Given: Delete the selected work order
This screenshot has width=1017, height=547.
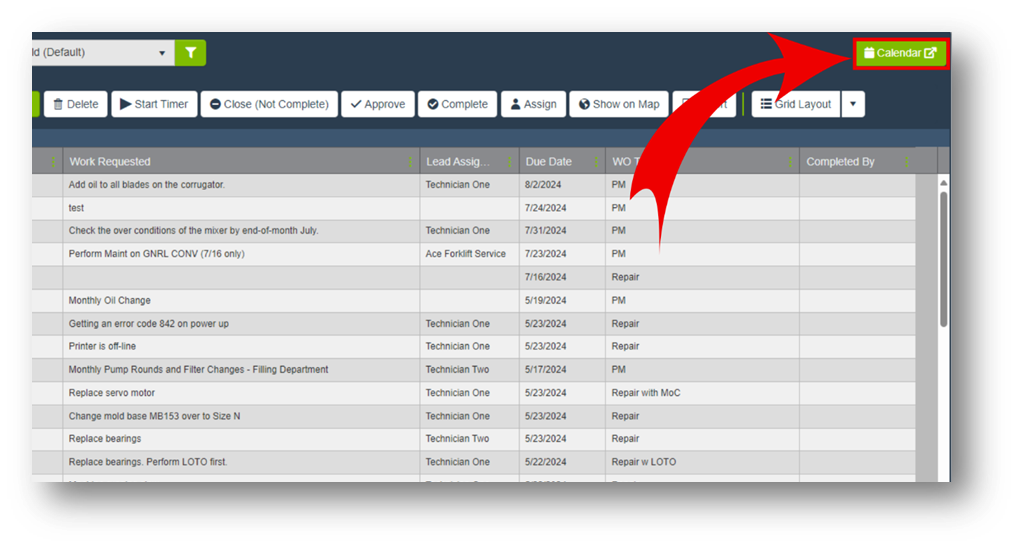Looking at the screenshot, I should pos(75,104).
